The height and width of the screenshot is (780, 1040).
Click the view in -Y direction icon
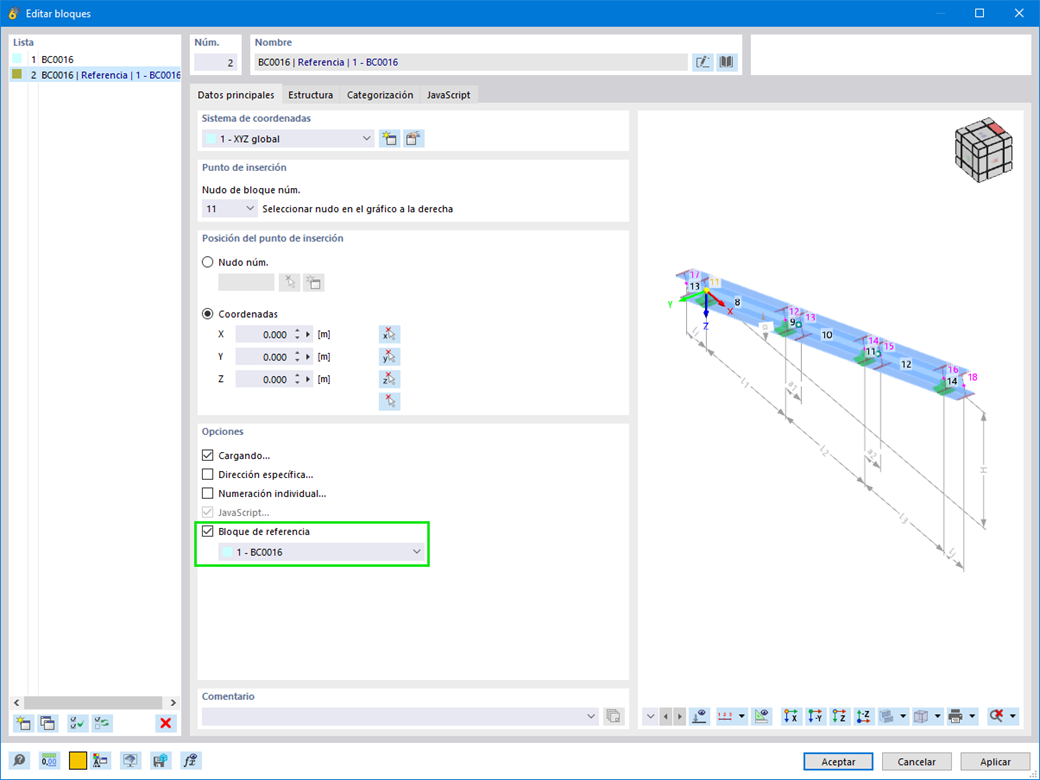pos(815,716)
